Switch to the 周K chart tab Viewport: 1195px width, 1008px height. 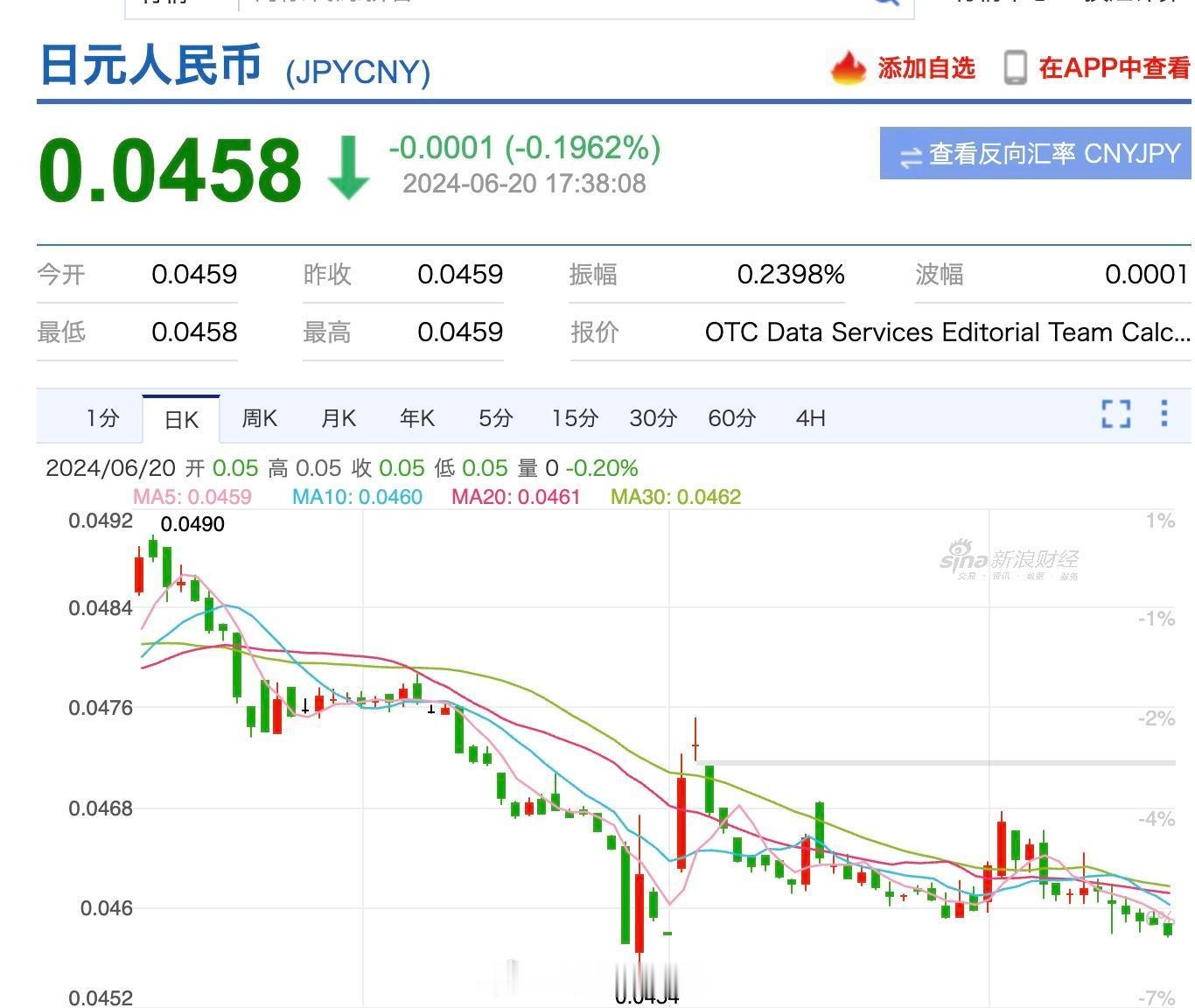click(259, 418)
